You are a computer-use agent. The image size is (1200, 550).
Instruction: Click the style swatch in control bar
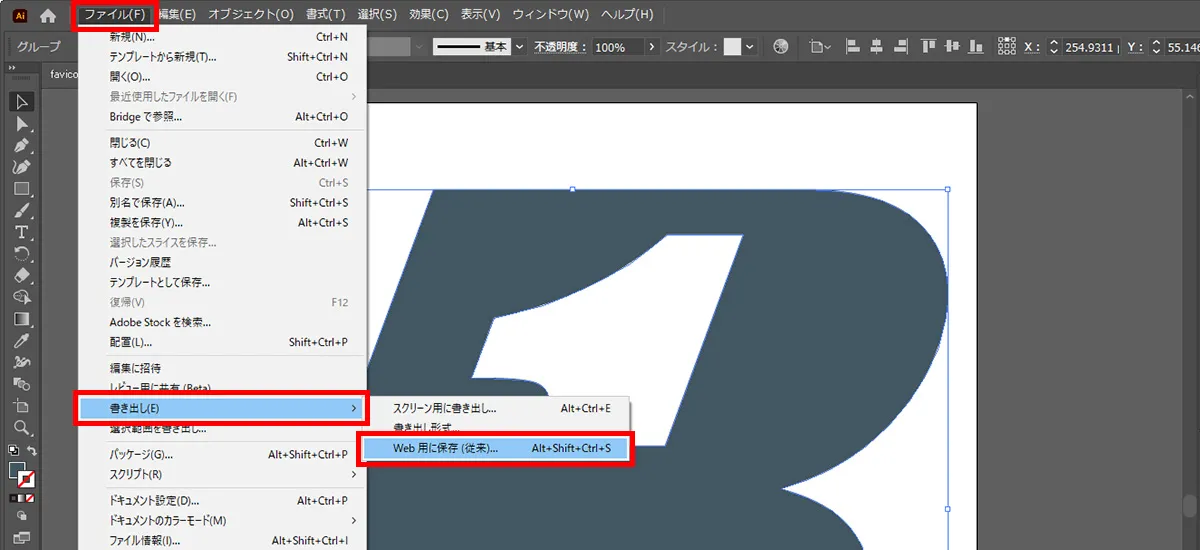pyautogui.click(x=732, y=47)
